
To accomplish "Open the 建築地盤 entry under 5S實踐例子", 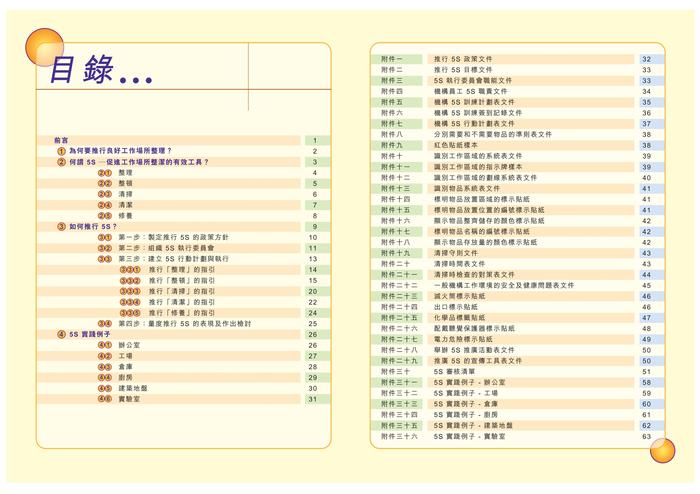I will coord(133,388).
